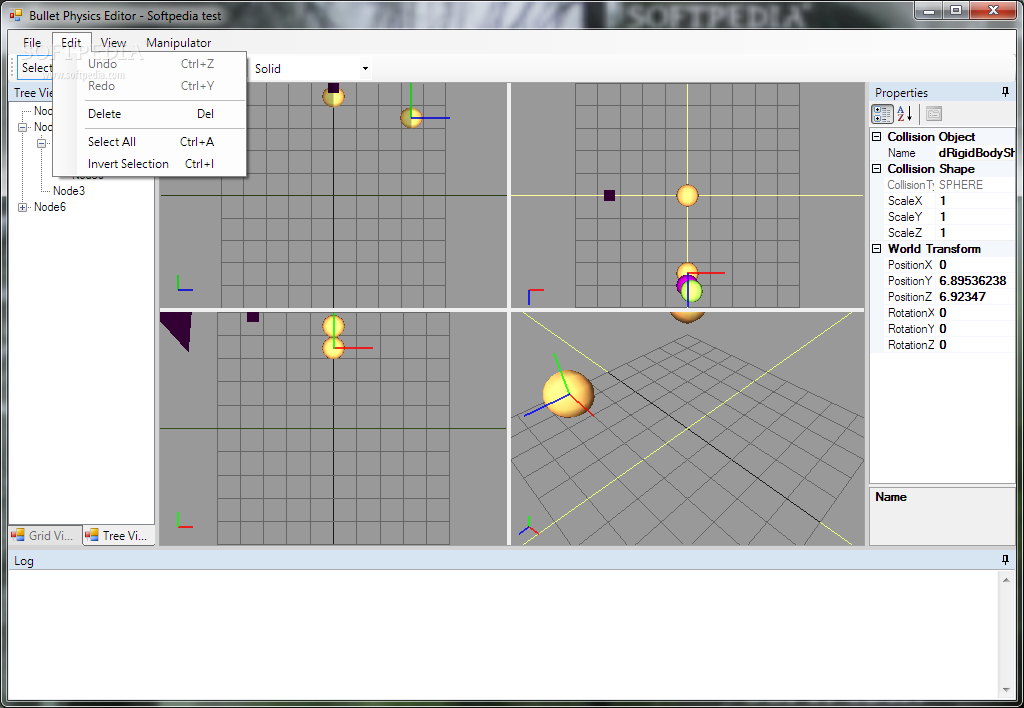Open the File menu
Image resolution: width=1024 pixels, height=708 pixels.
click(31, 42)
